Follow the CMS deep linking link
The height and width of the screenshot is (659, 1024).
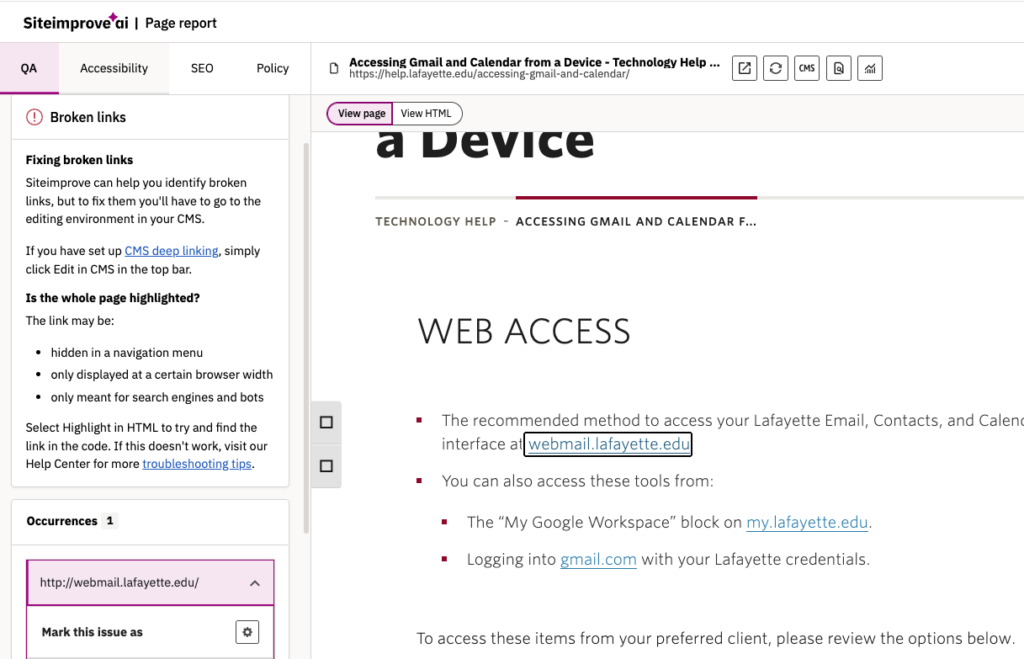point(171,251)
